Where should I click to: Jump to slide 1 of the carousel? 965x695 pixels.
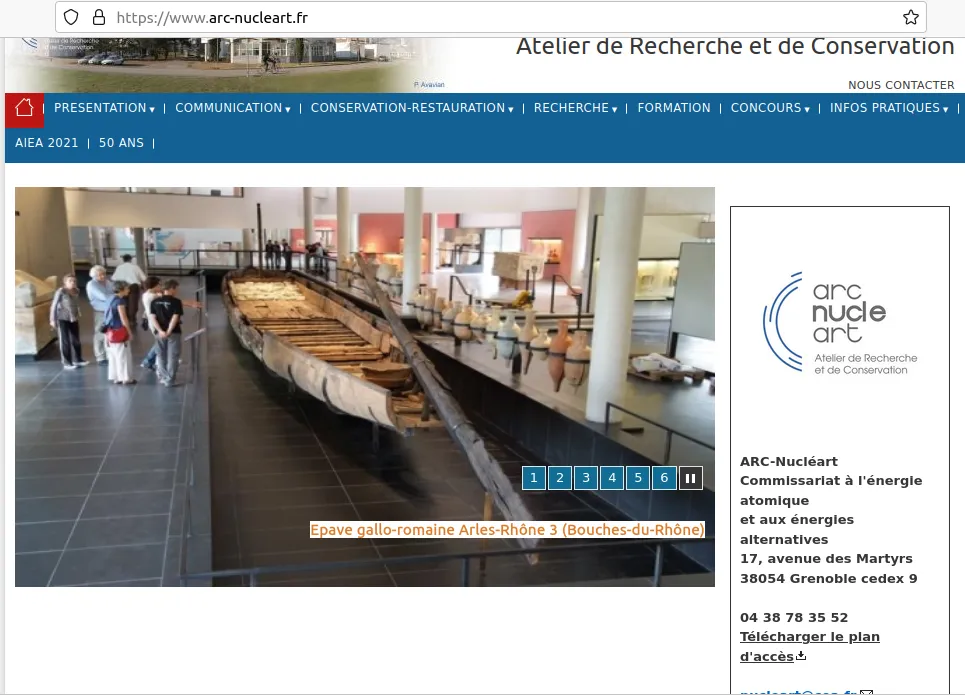(x=534, y=478)
